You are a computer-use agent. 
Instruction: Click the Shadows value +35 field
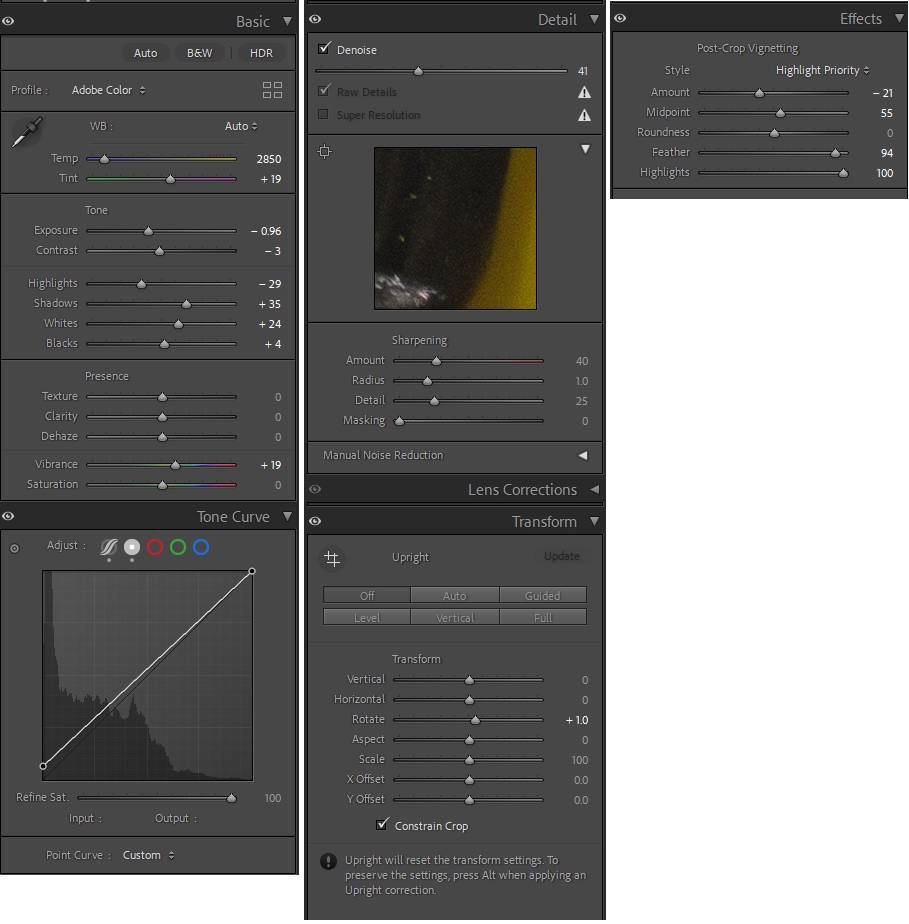click(x=270, y=304)
